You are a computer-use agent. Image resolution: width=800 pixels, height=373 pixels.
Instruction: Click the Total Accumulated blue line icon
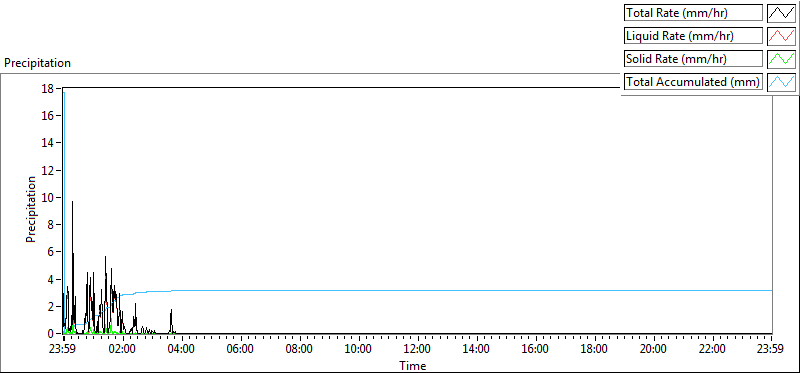(x=781, y=82)
